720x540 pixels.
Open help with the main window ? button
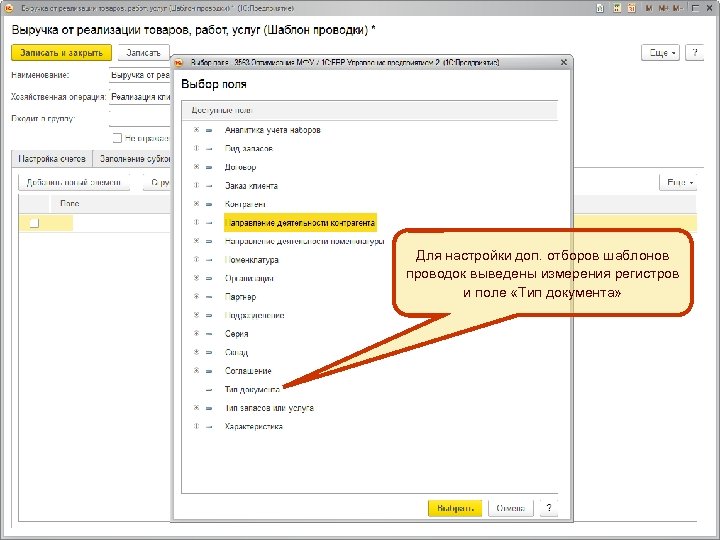[x=694, y=53]
